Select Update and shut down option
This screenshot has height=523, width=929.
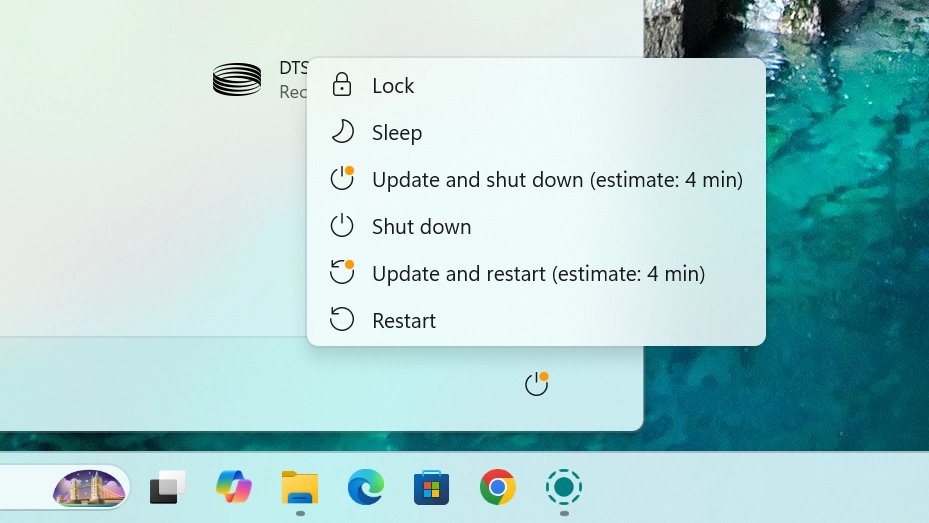pyautogui.click(x=556, y=180)
